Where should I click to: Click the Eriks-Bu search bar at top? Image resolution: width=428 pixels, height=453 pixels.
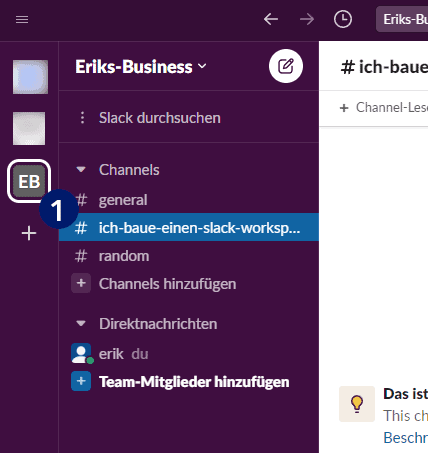click(402, 19)
